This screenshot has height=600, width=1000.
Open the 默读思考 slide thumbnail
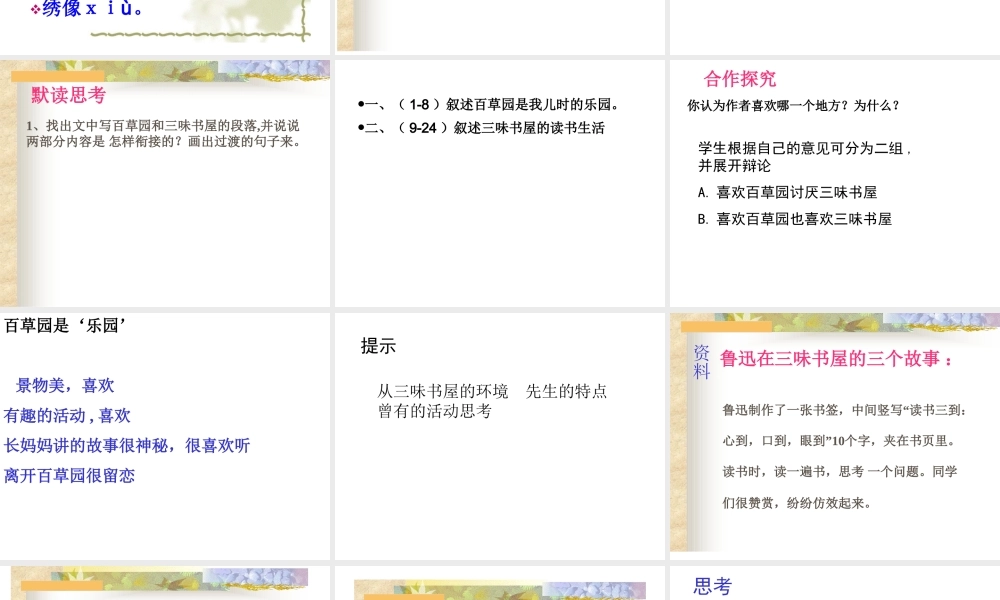165,184
